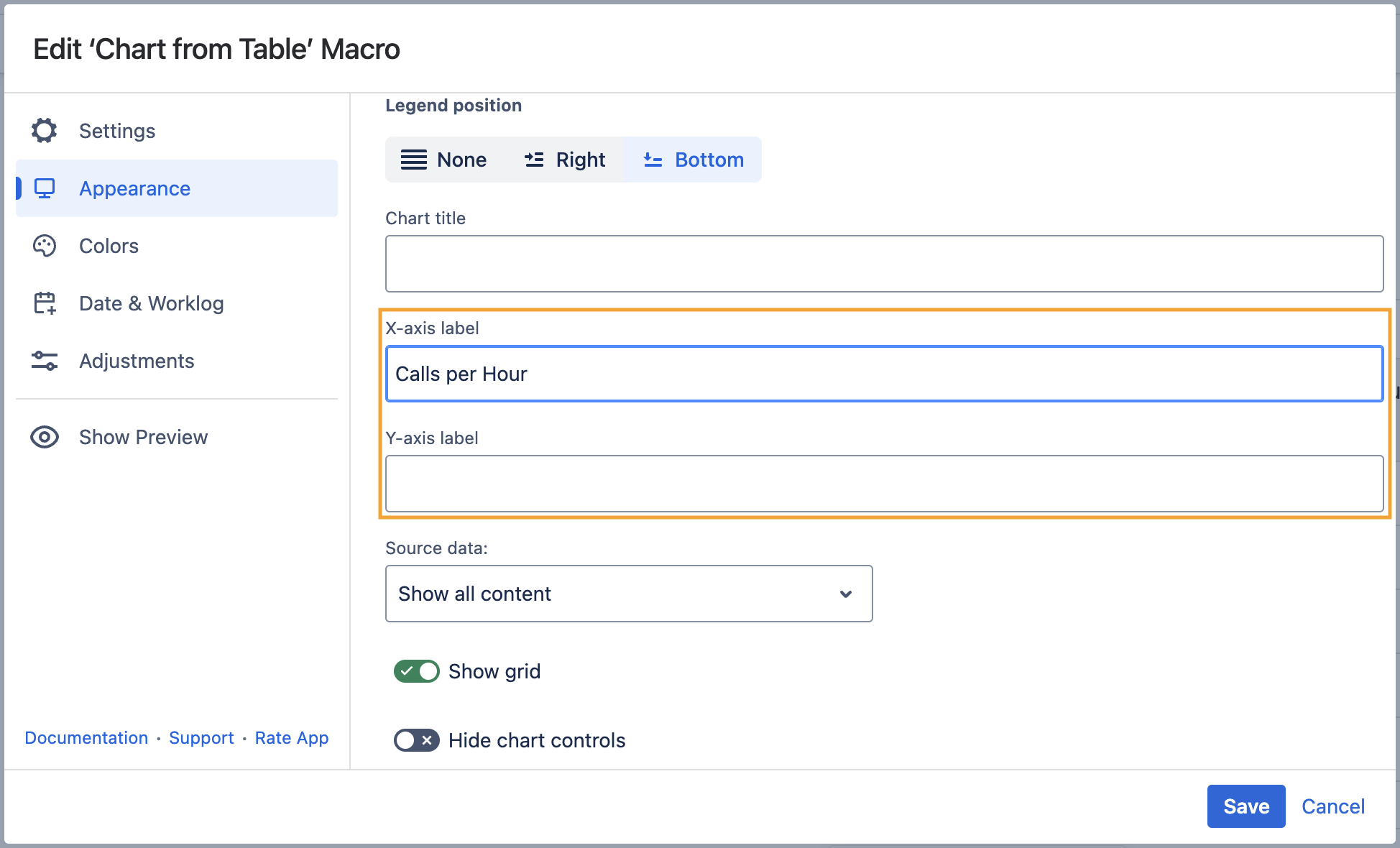Image resolution: width=1400 pixels, height=848 pixels.
Task: Click the None legend position lines icon
Action: [x=414, y=160]
